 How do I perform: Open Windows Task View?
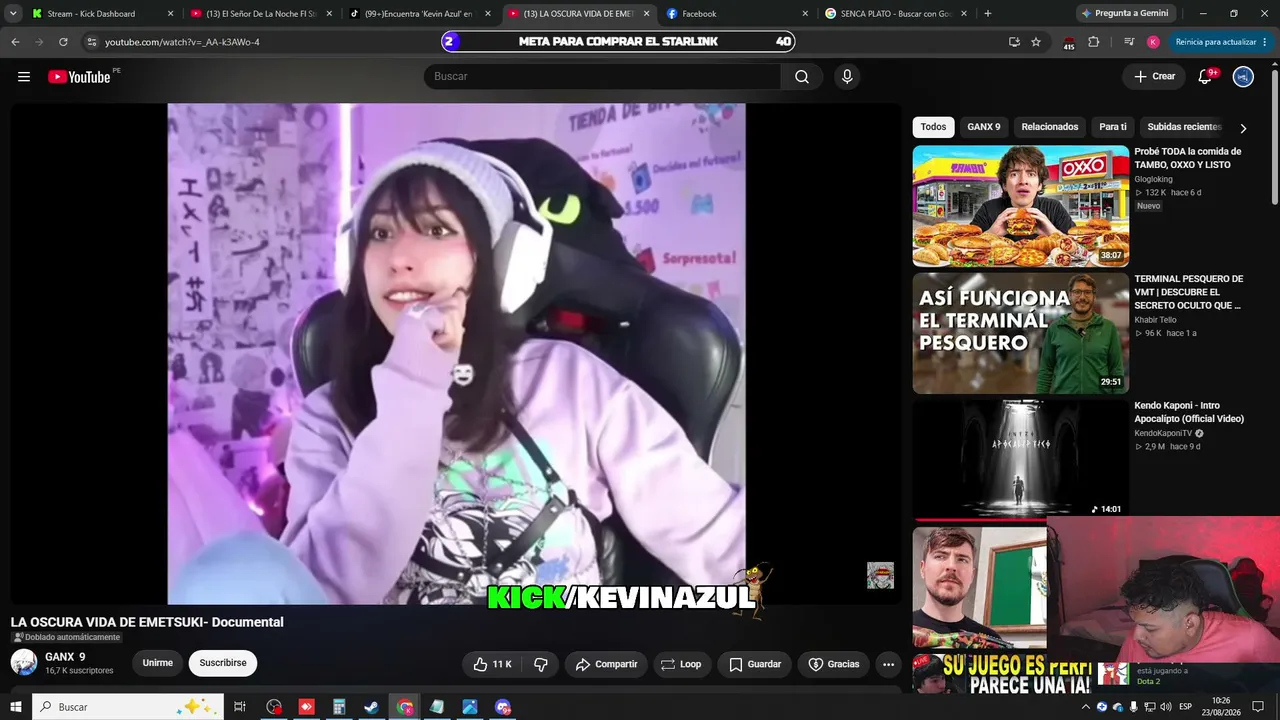pos(240,707)
